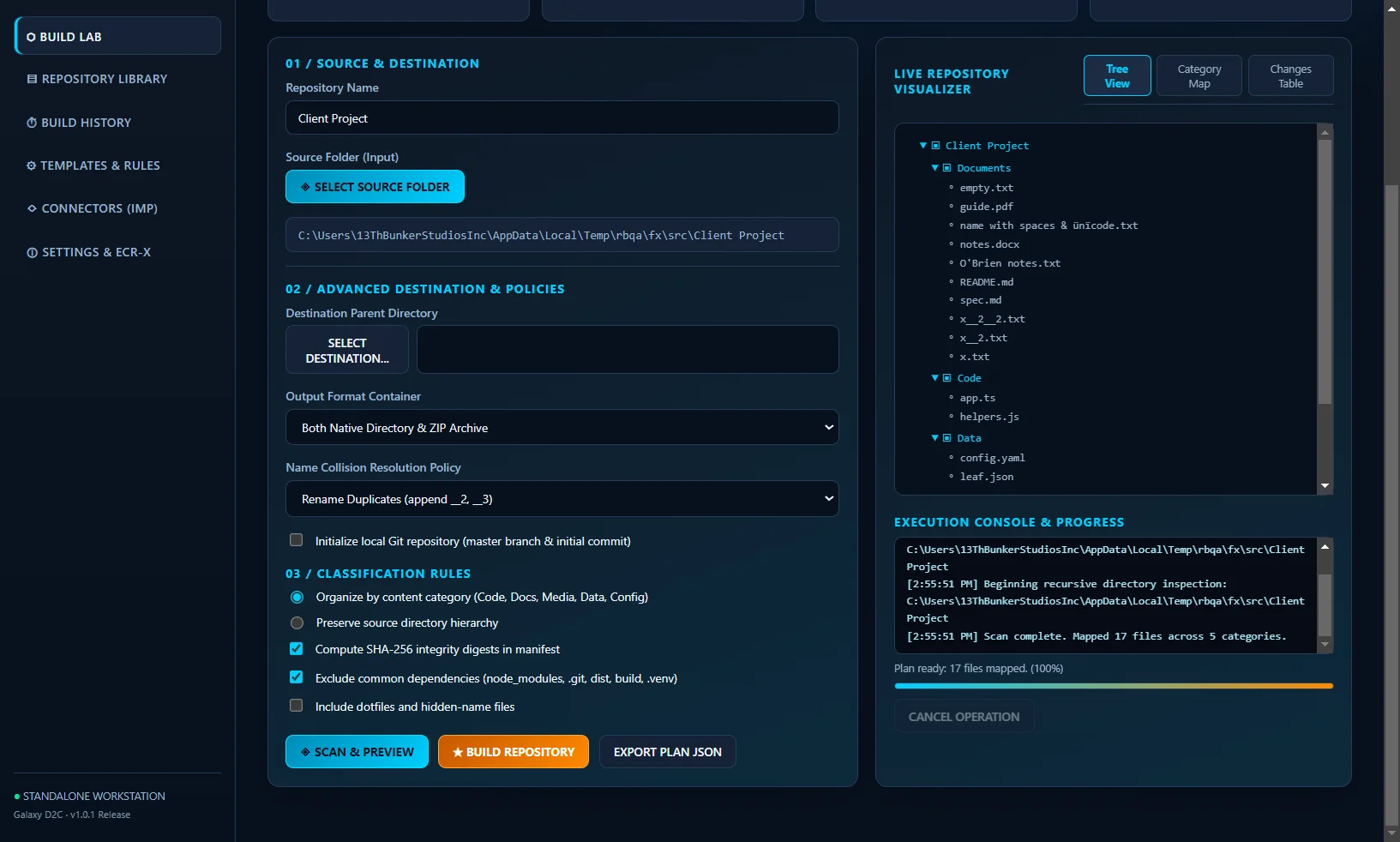Click Export Plan JSON button
Screen dimensions: 1400x842
(668, 752)
